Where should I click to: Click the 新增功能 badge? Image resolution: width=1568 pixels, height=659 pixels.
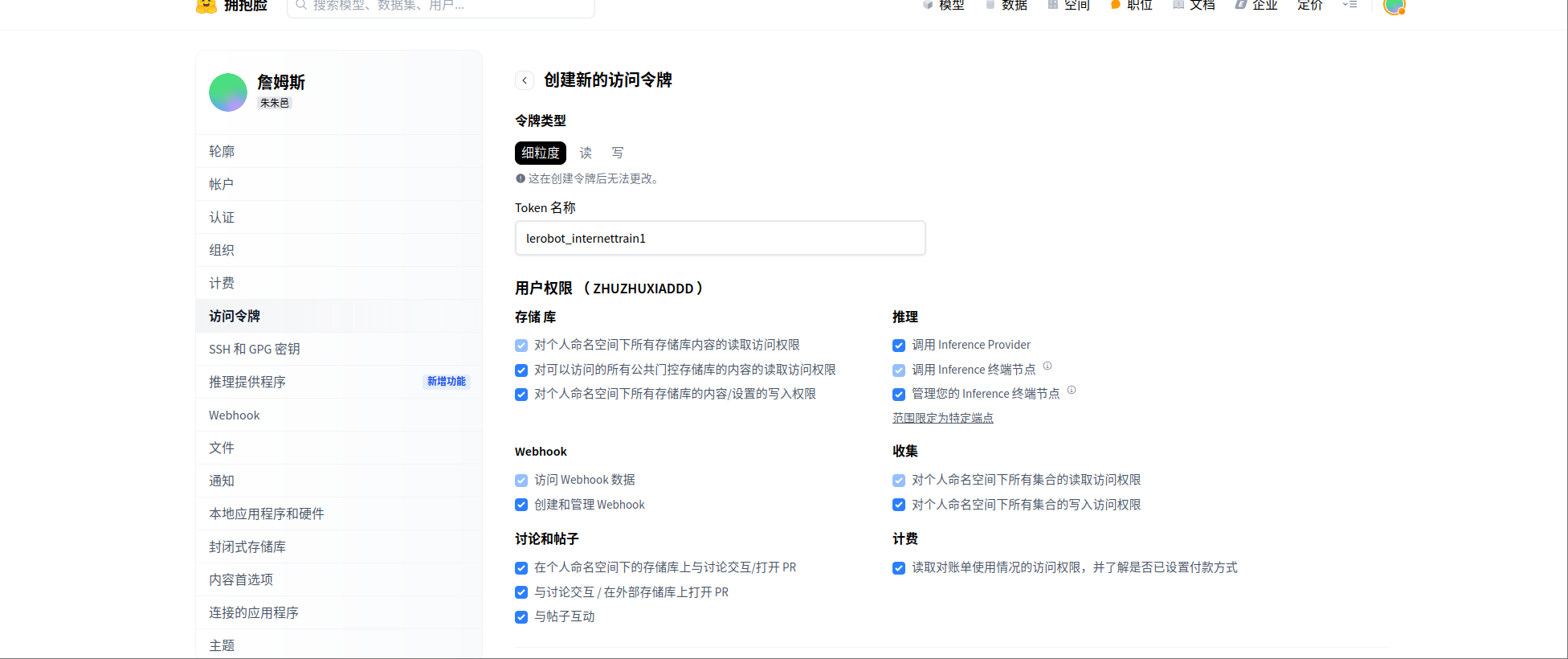(447, 382)
